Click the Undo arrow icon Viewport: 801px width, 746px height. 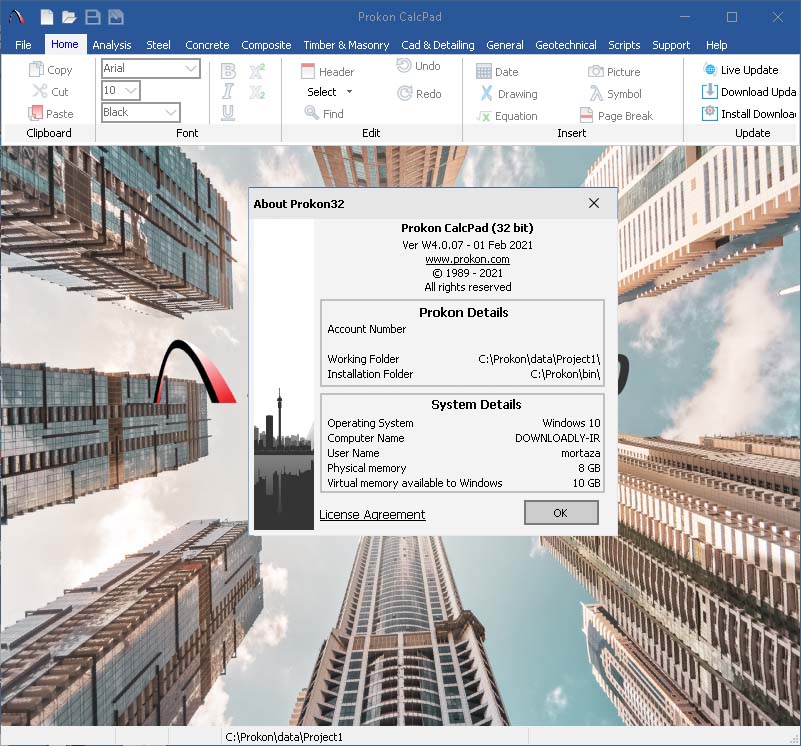405,66
